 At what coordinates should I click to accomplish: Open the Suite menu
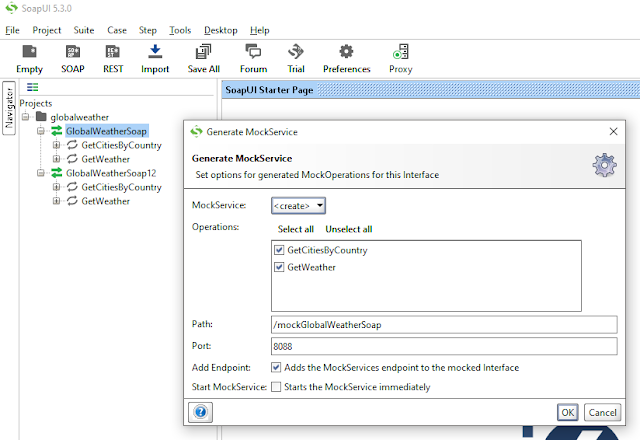click(84, 30)
